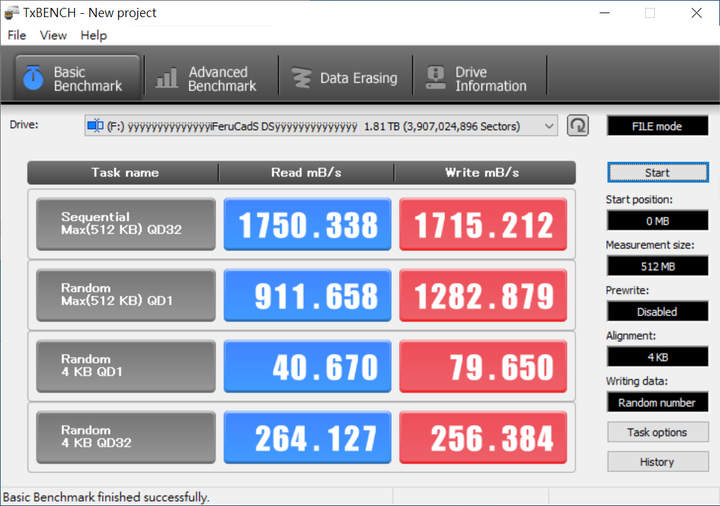720x506 pixels.
Task: Run the Random 4 KB QD32 task
Action: point(126,437)
